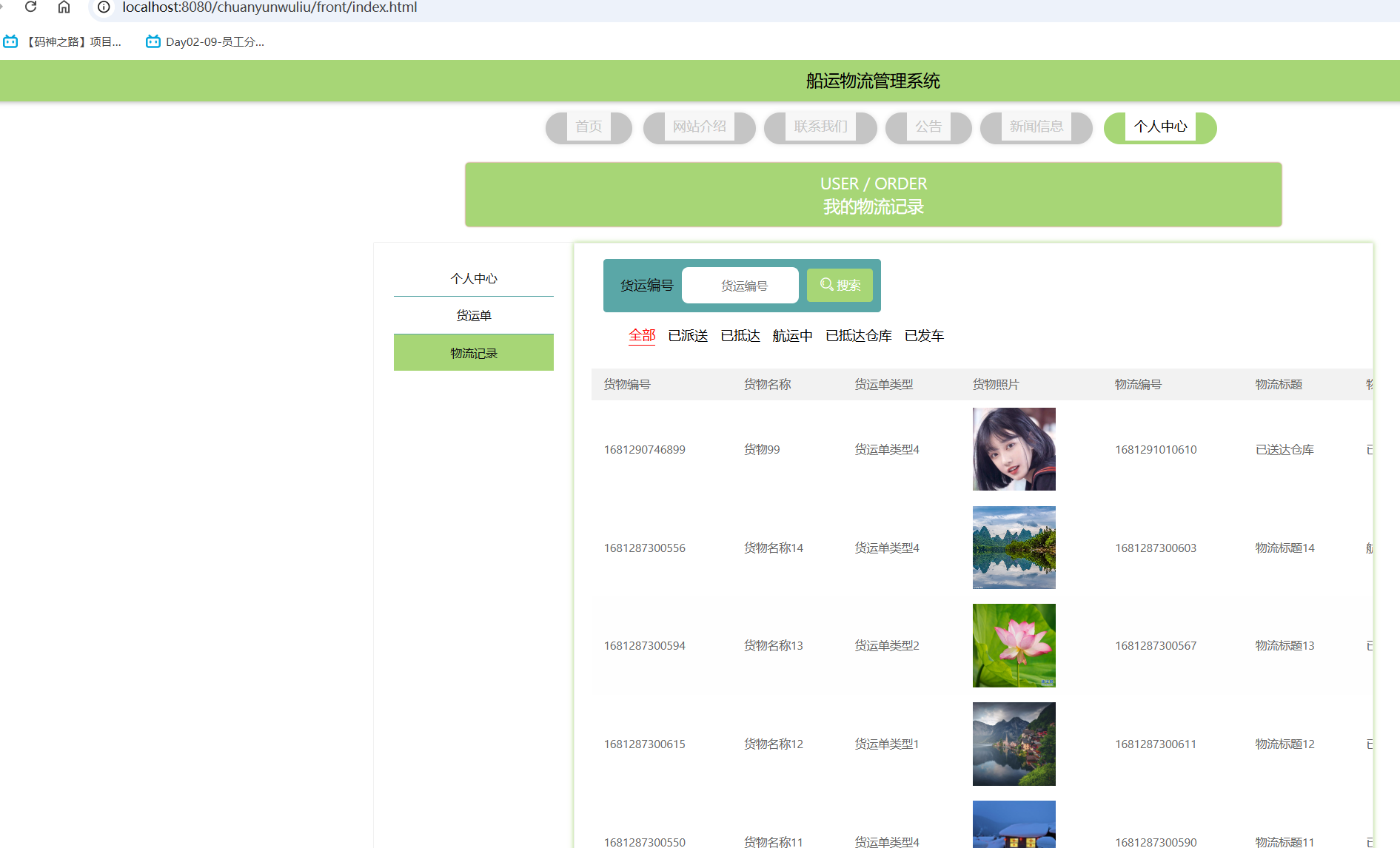Viewport: 1400px width, 848px height.
Task: Select 个人中心 navigation tab
Action: pos(1160,127)
